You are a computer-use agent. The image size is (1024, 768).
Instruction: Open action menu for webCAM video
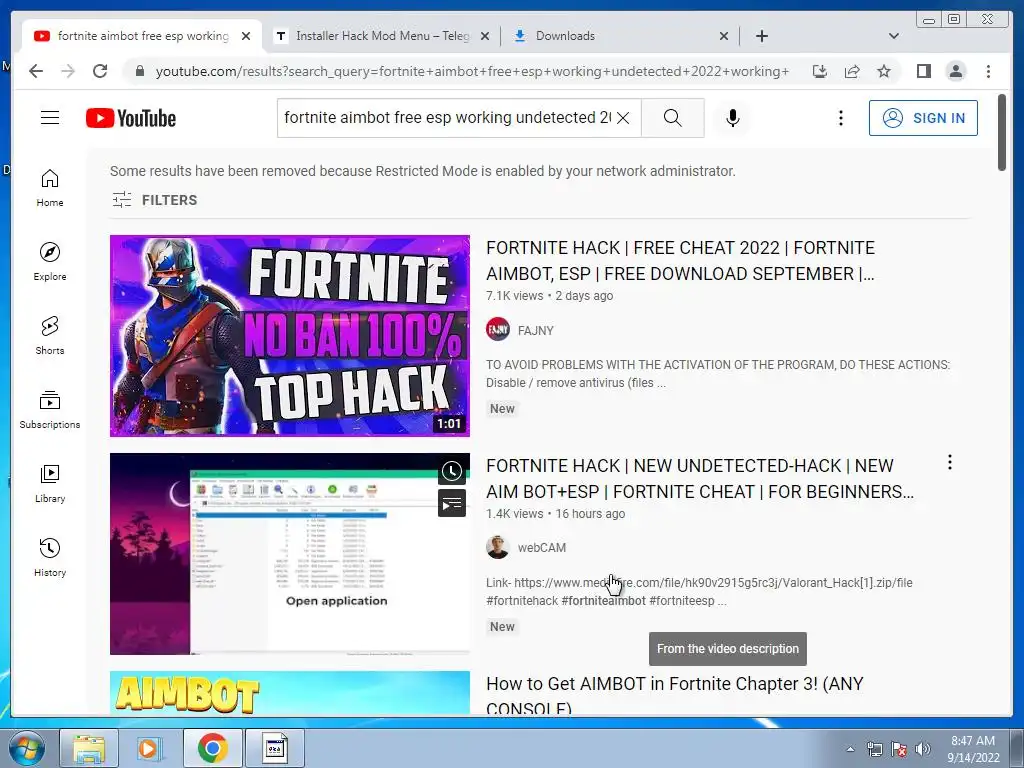950,462
